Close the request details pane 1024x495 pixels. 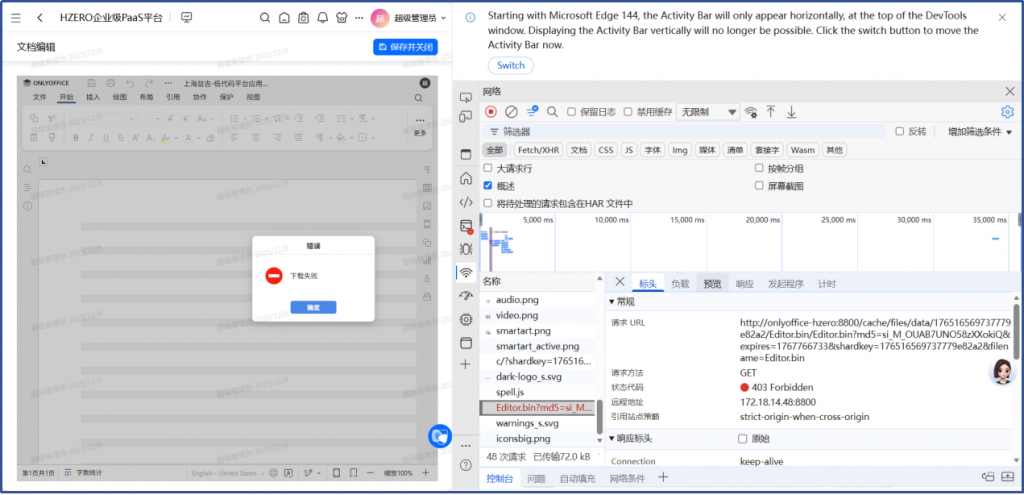point(620,283)
